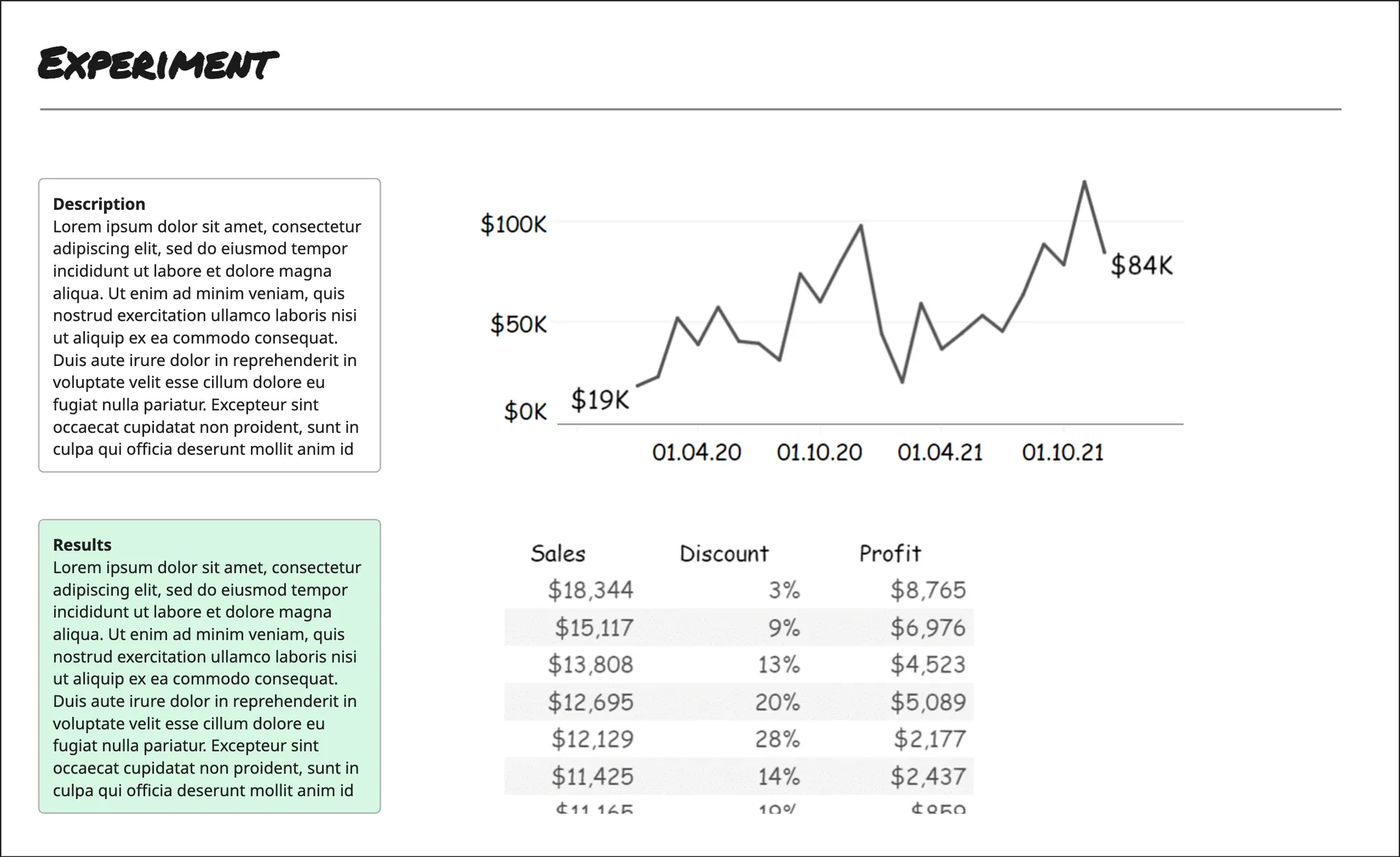The image size is (1400, 857).
Task: Click the $0K y-axis label
Action: pyautogui.click(x=525, y=412)
